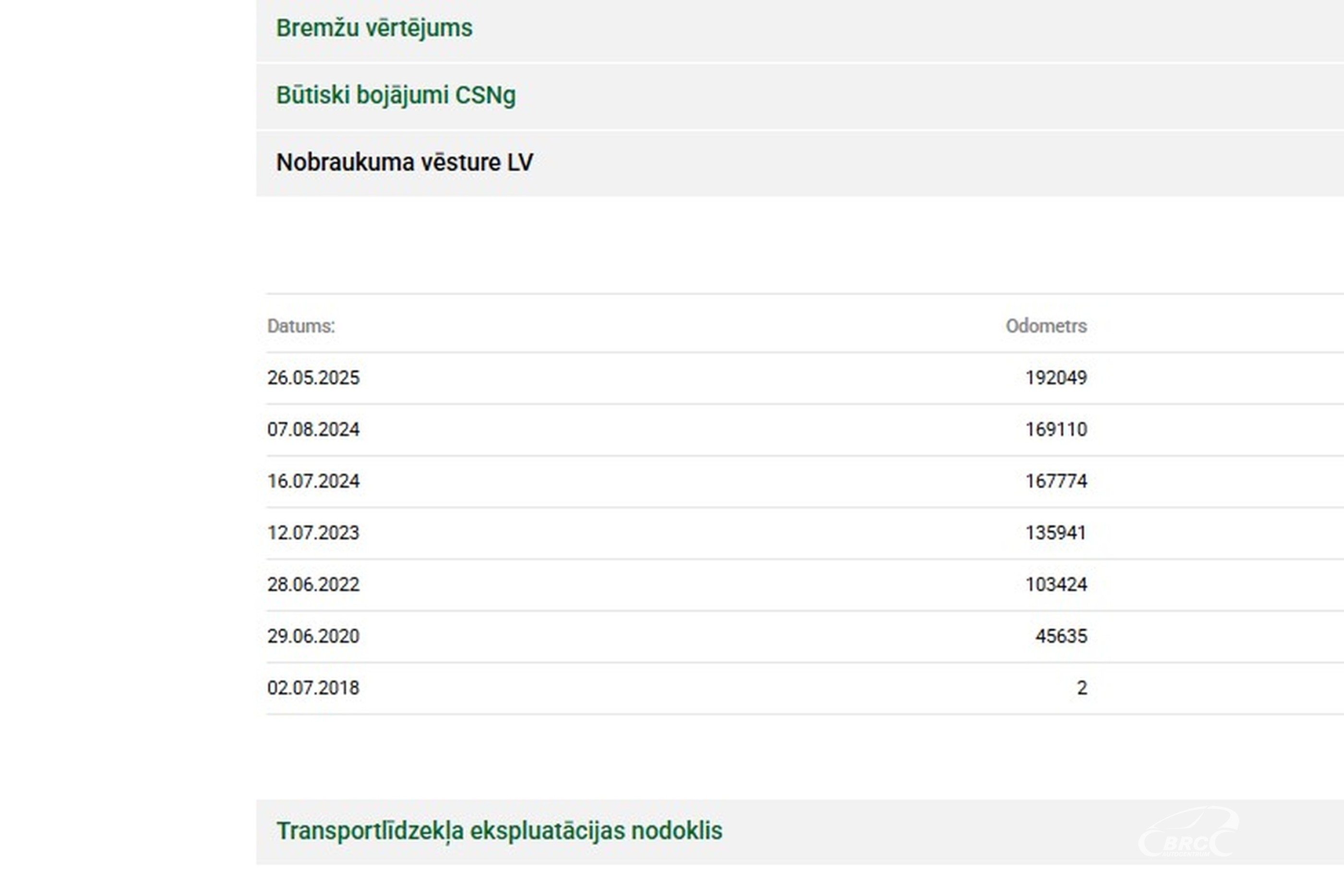The width and height of the screenshot is (1344, 896).
Task: Click the 135941 odometer value
Action: pyautogui.click(x=1055, y=533)
